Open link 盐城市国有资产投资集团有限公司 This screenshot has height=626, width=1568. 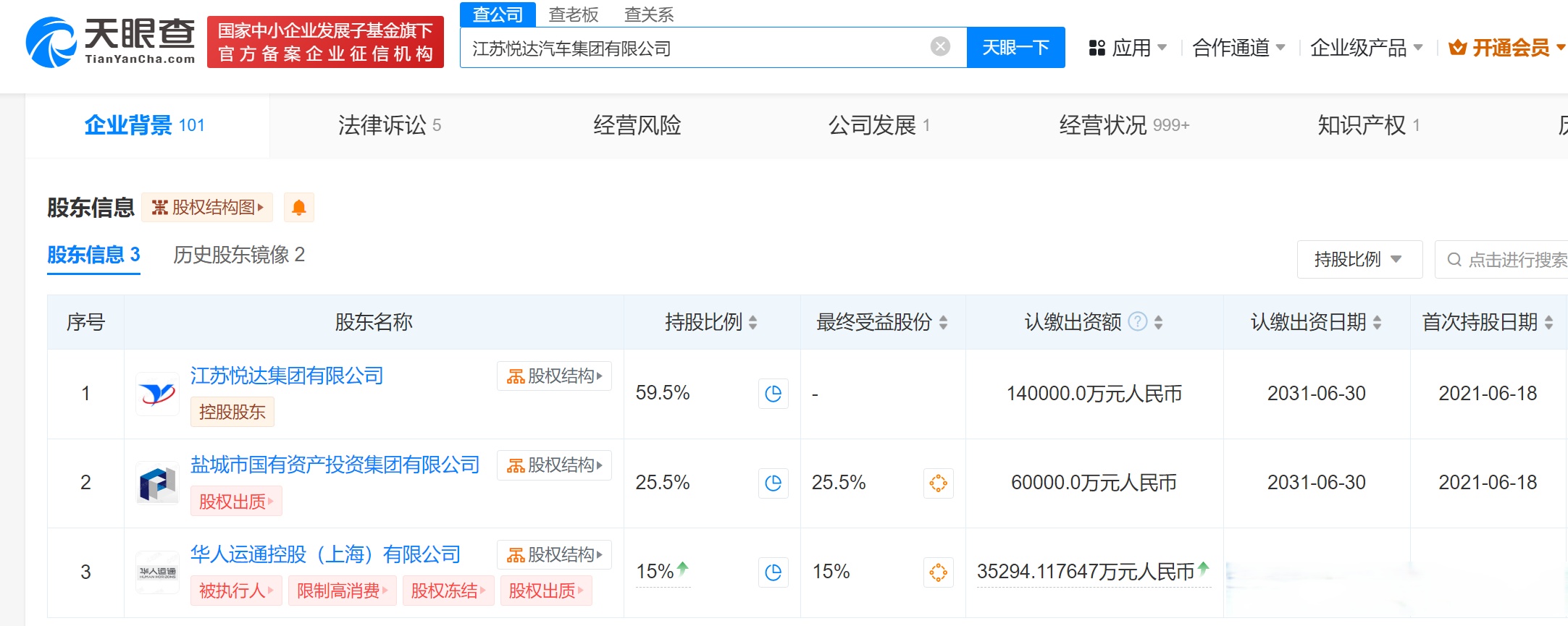tap(335, 465)
